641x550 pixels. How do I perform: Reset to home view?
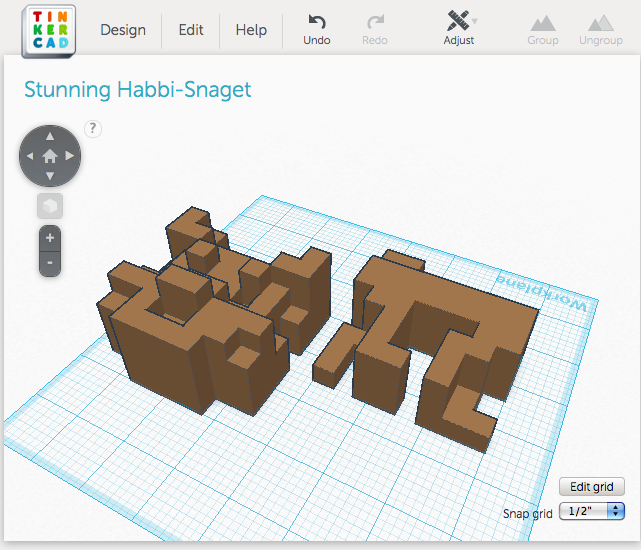click(50, 156)
